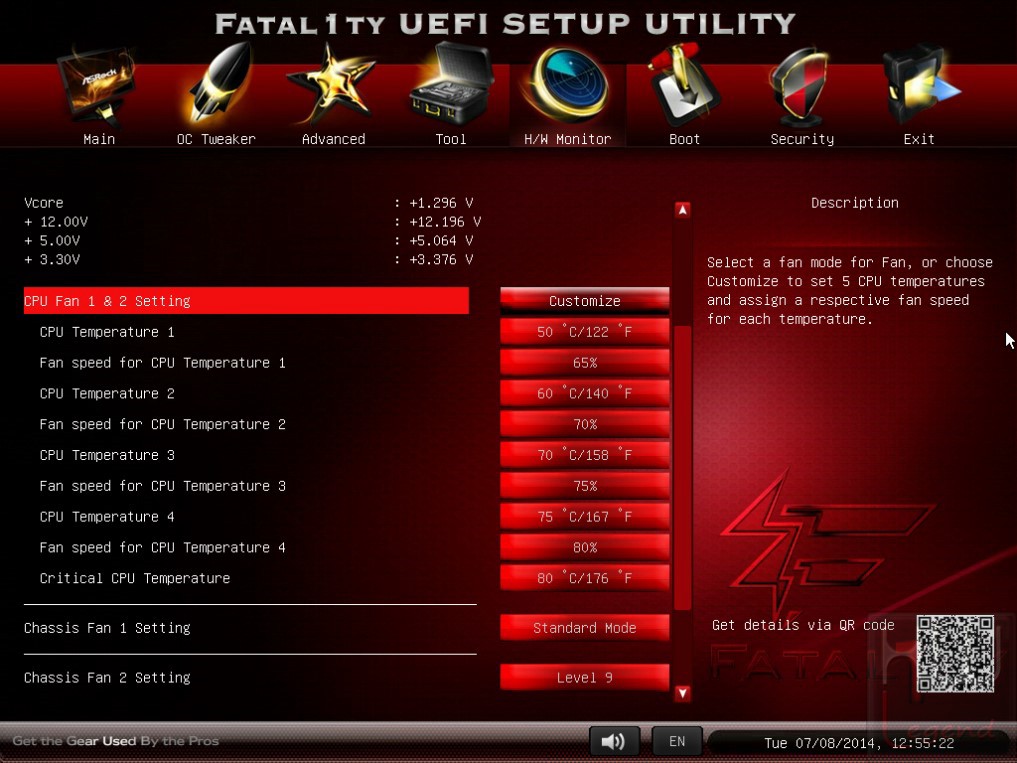The height and width of the screenshot is (763, 1017).
Task: Open the Exit tab label
Action: tap(919, 139)
